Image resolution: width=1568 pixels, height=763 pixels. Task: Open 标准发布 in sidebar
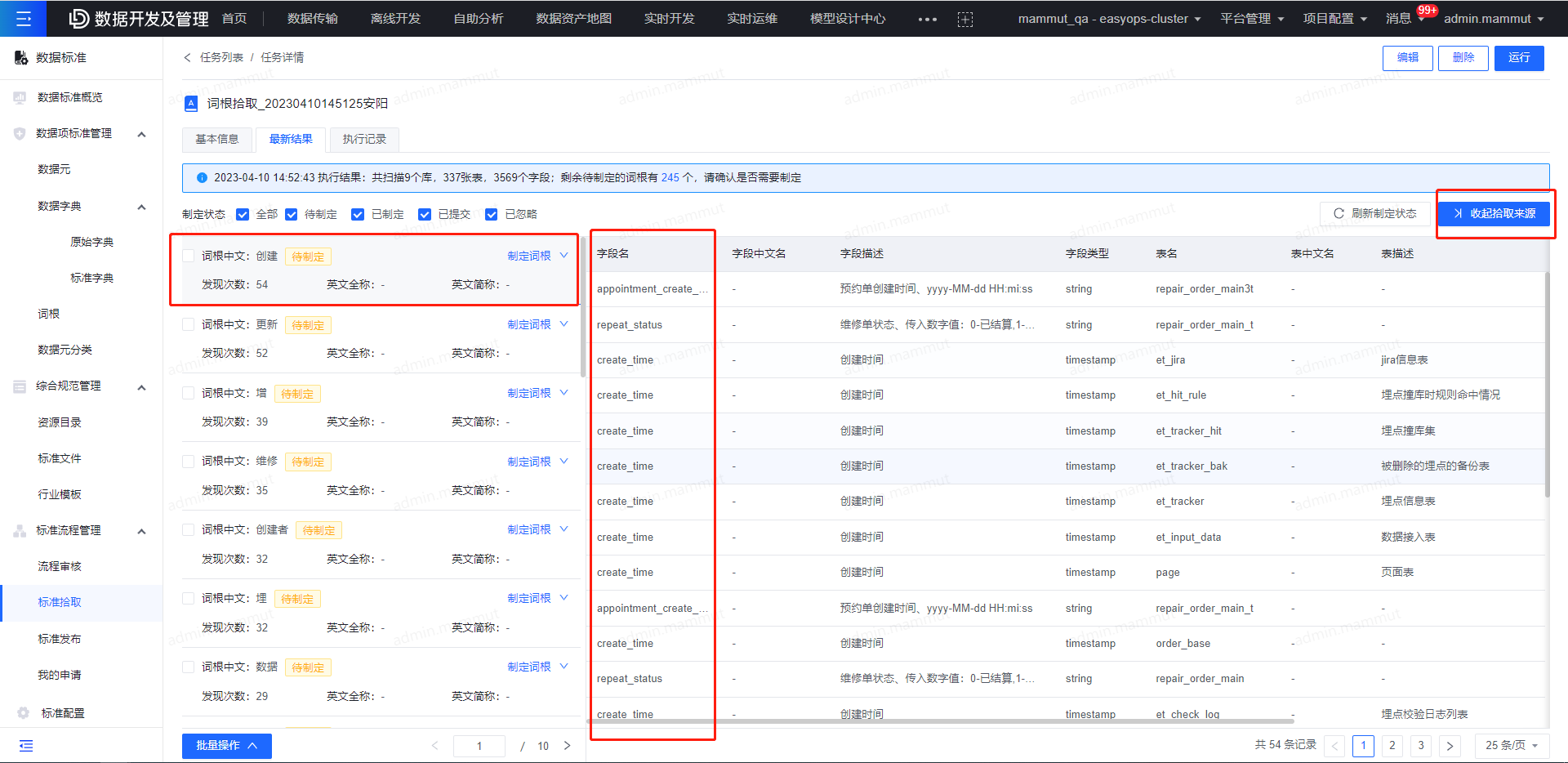pyautogui.click(x=60, y=639)
